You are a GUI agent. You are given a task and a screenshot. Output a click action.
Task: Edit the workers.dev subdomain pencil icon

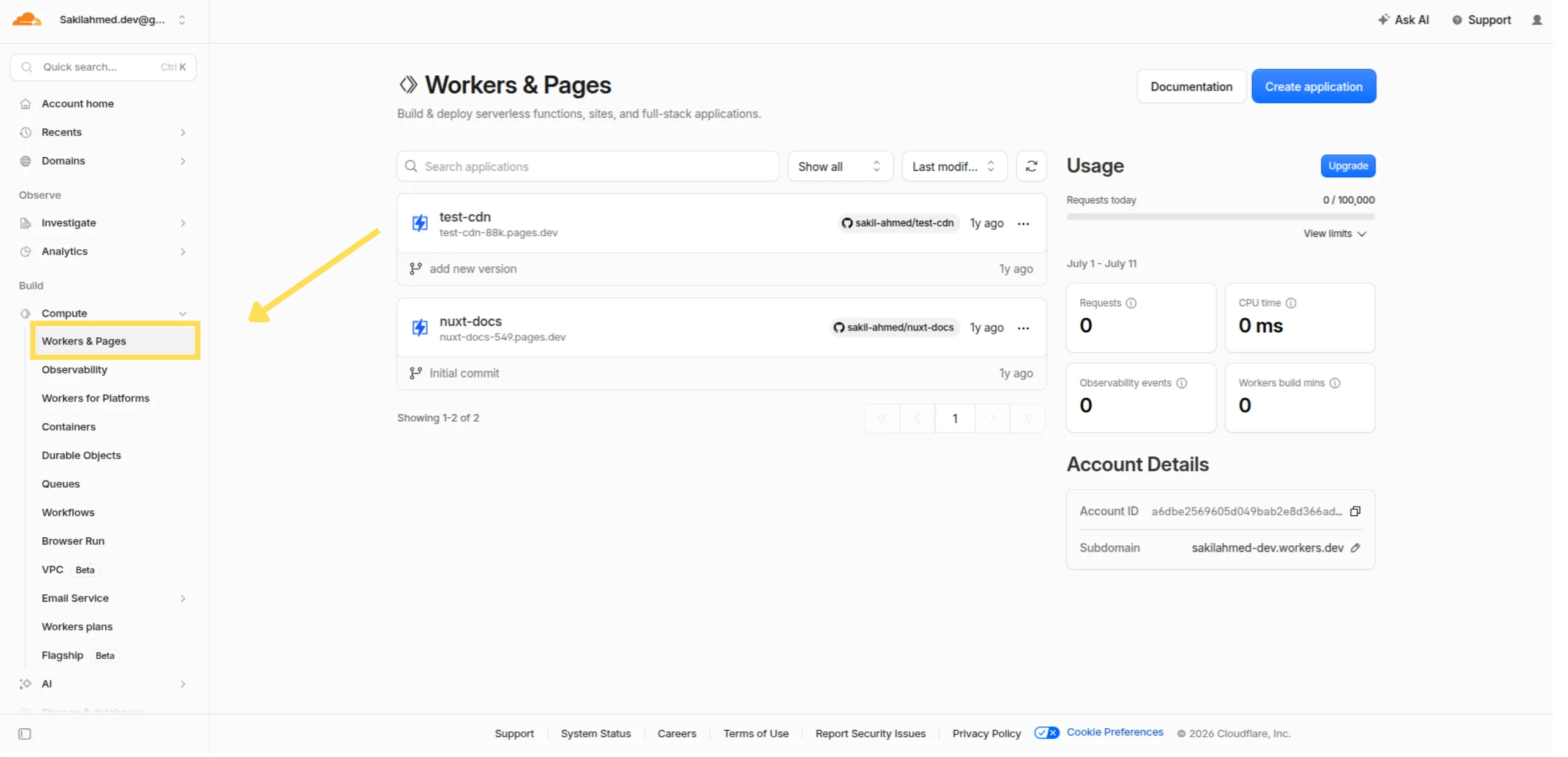1356,549
